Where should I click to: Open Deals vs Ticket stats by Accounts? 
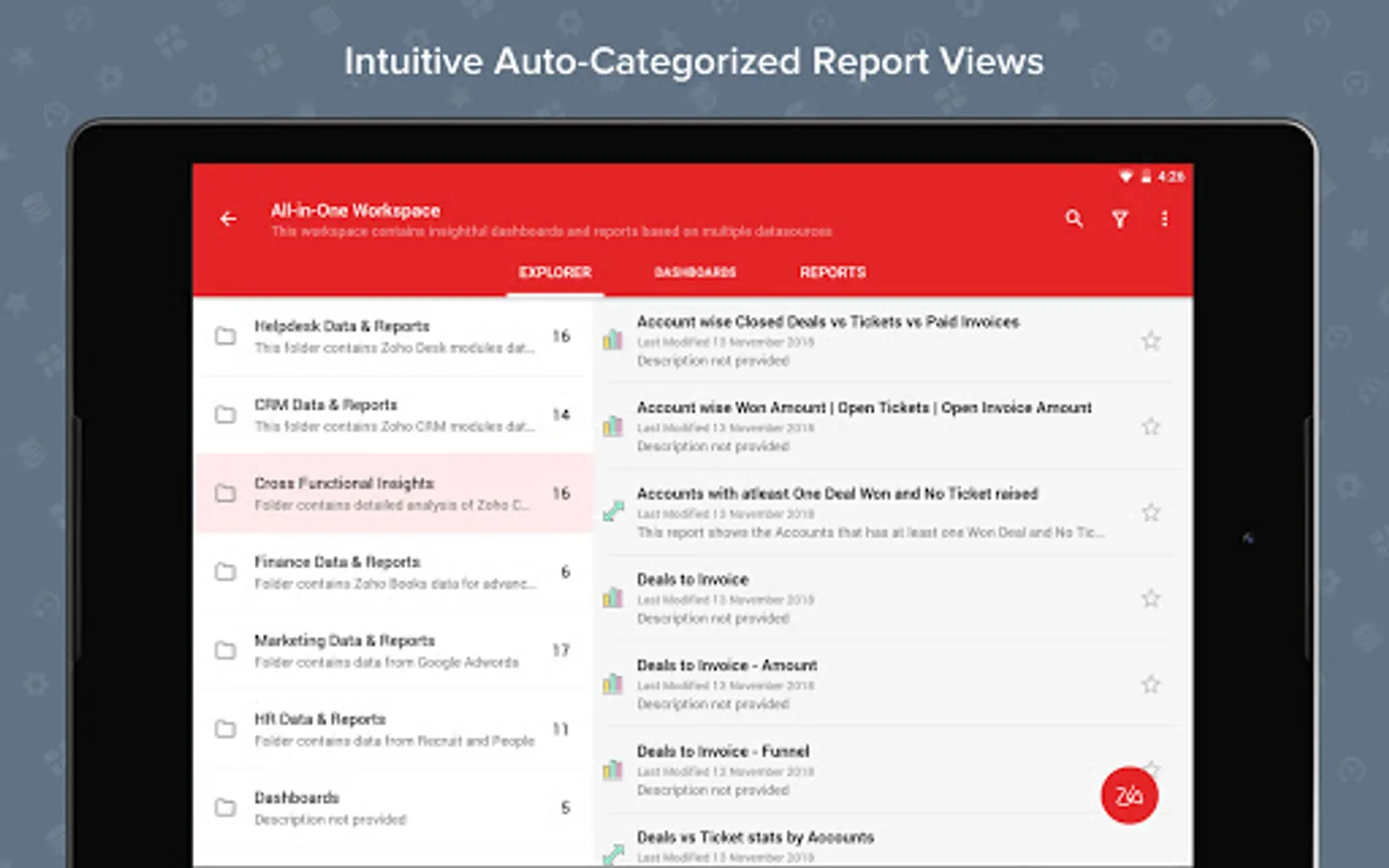(755, 837)
